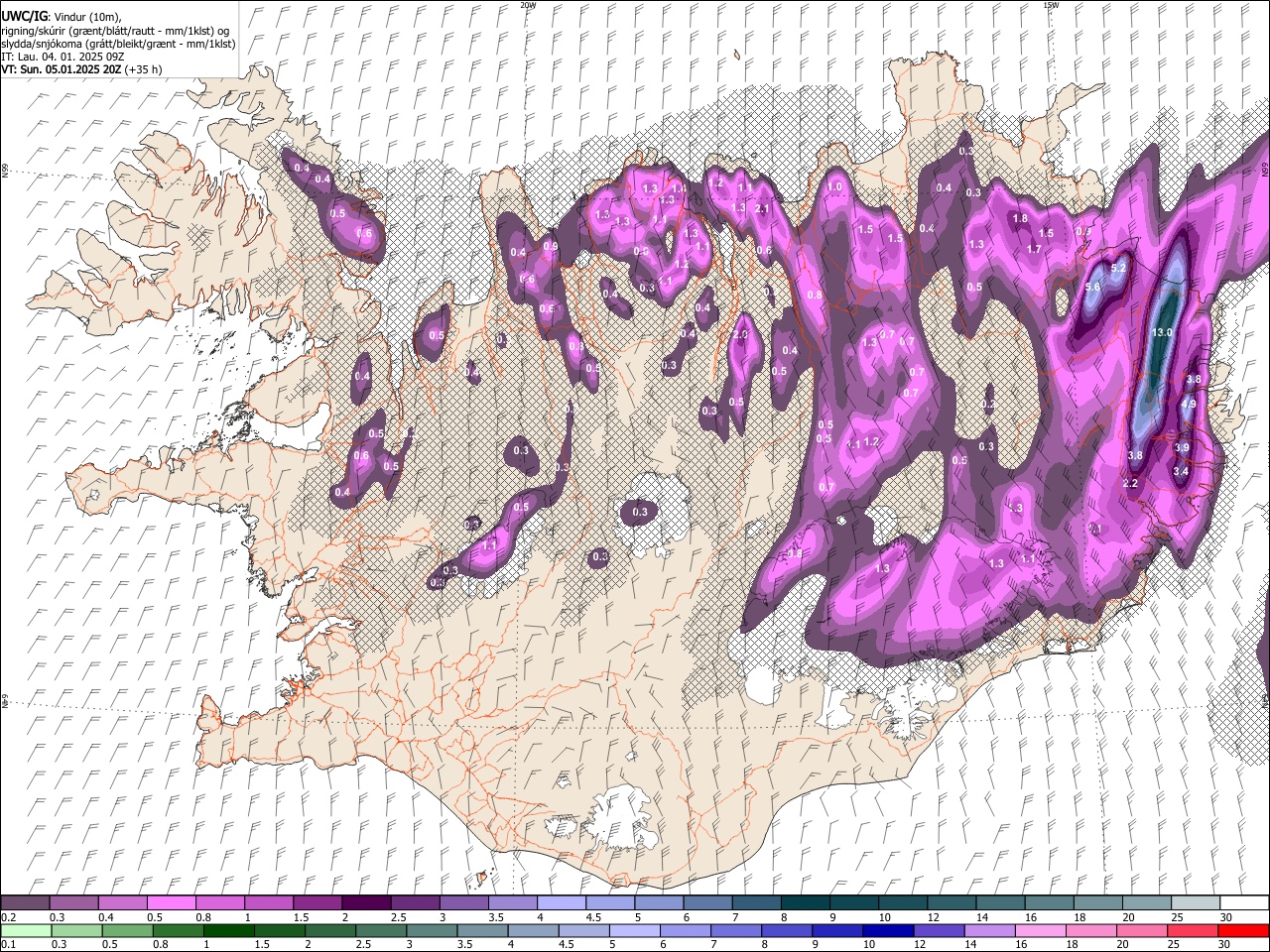Pick the lower scale's red-pink swatch at 25
Screen dimensions: 1270x952
pos(1192,931)
